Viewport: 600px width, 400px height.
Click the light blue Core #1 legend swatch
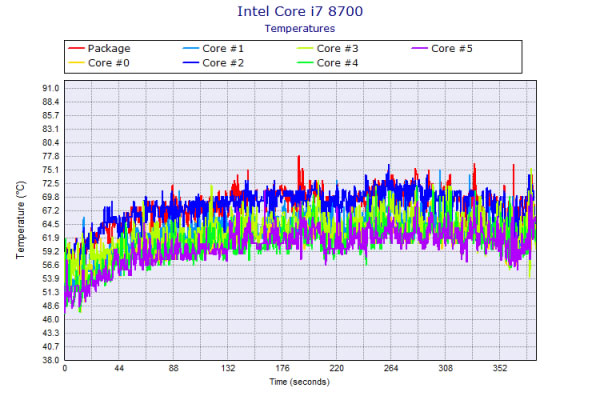coord(191,49)
